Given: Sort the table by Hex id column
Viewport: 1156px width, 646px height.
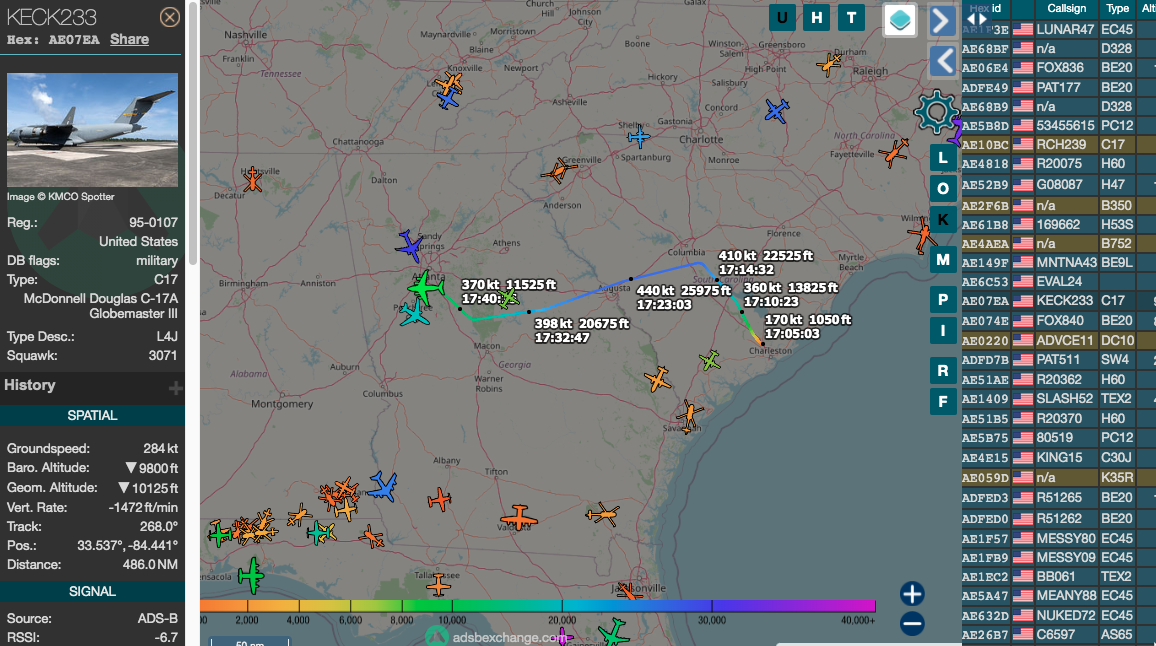Looking at the screenshot, I should [x=985, y=8].
